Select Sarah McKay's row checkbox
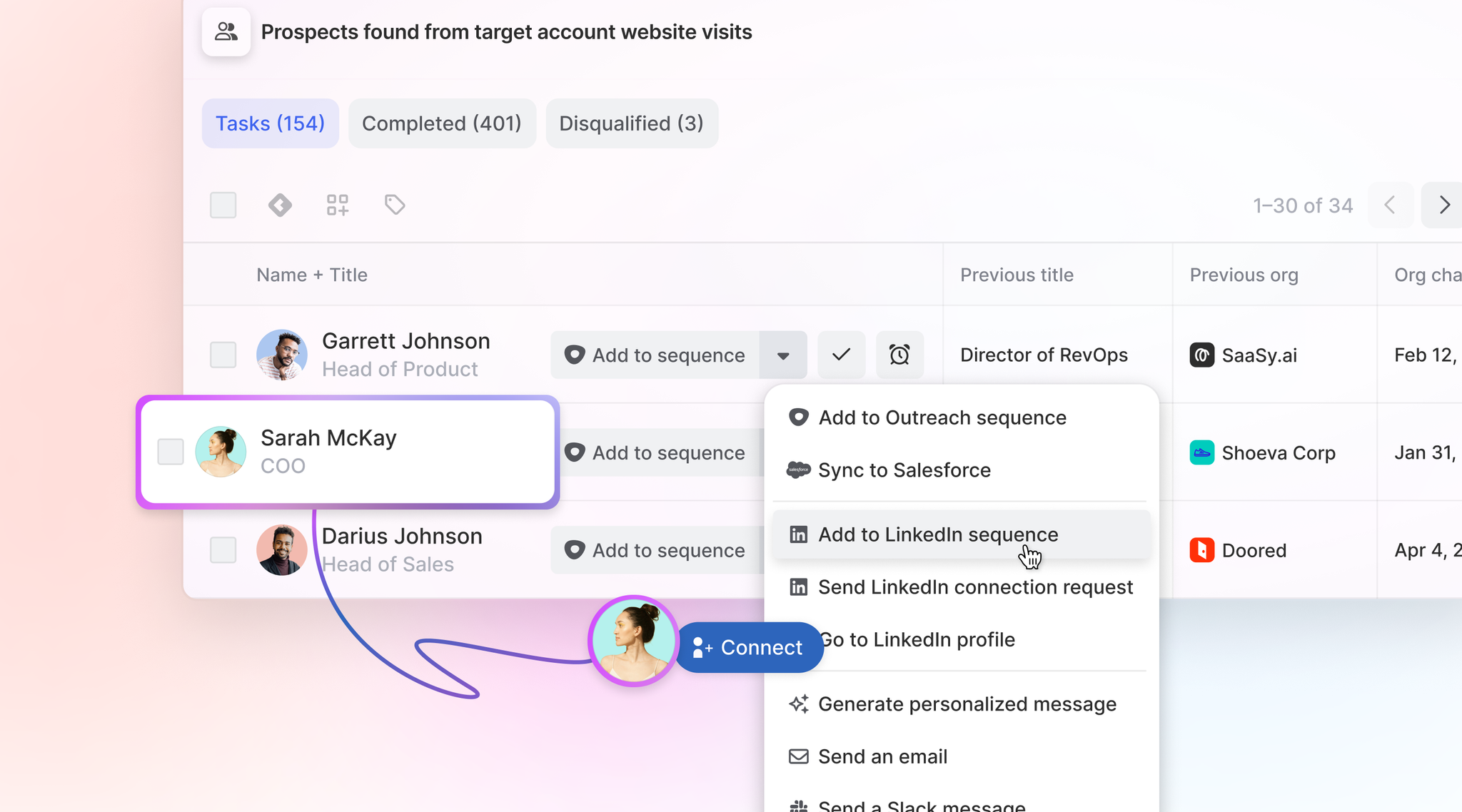This screenshot has height=812, width=1462. pyautogui.click(x=171, y=452)
